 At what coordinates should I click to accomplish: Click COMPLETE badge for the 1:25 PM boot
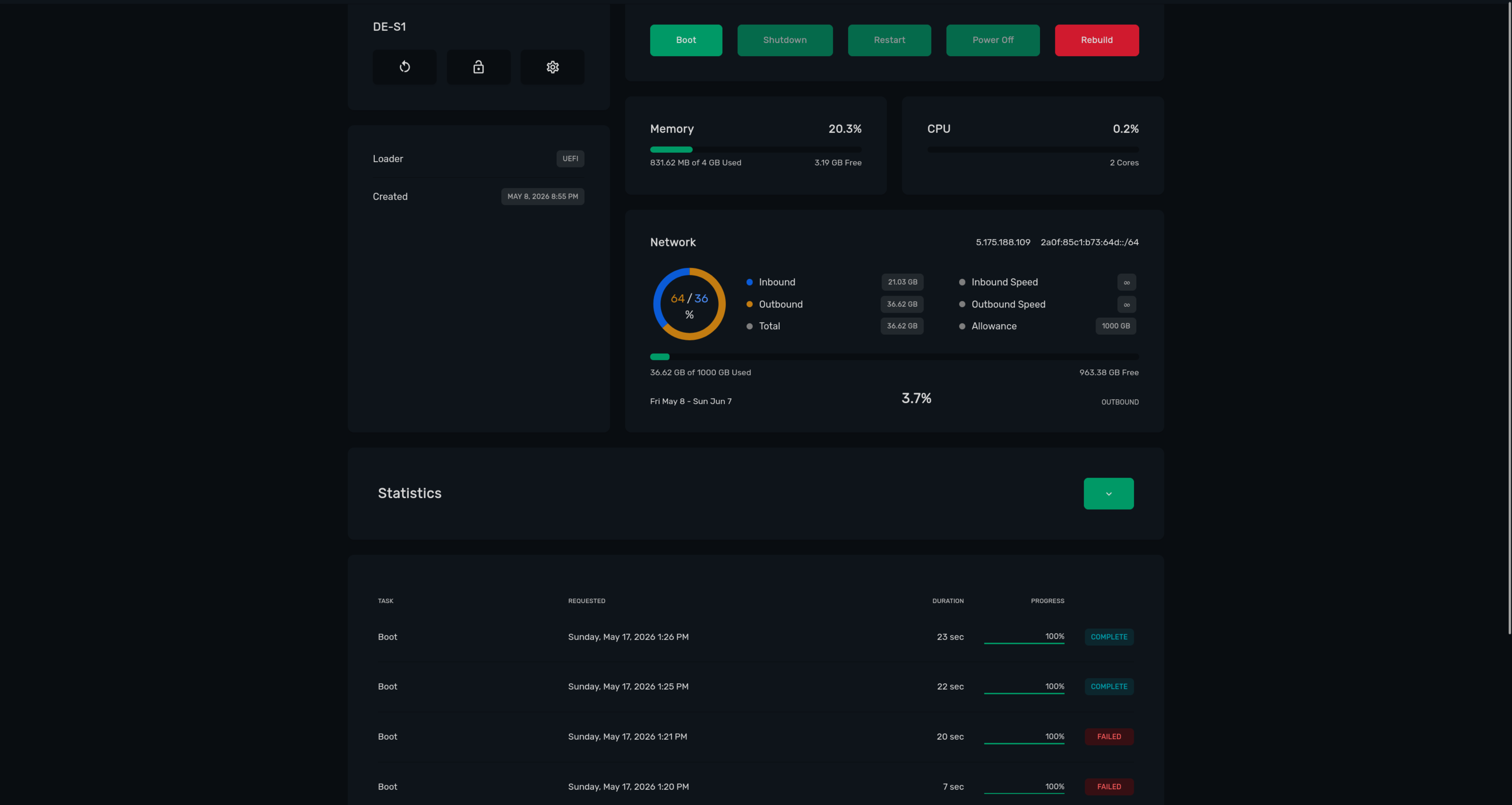(x=1109, y=686)
